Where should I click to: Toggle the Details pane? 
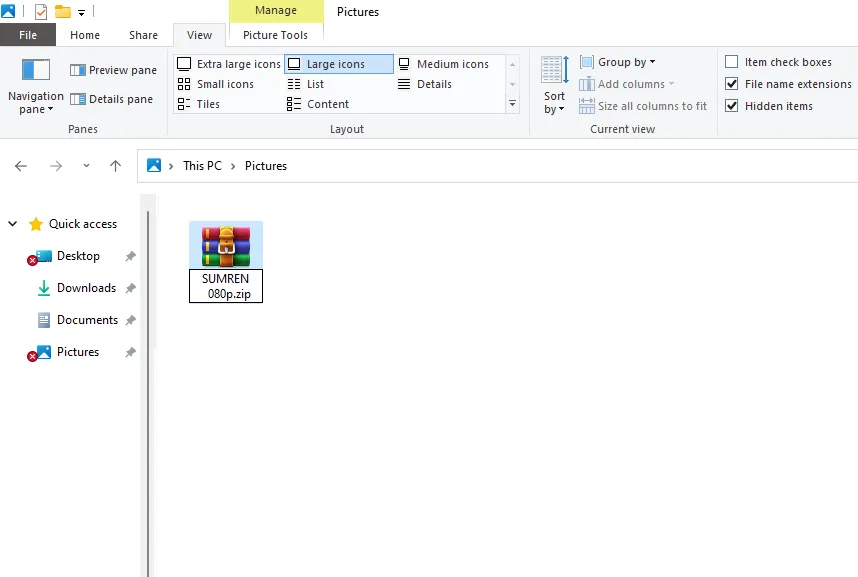tap(112, 99)
